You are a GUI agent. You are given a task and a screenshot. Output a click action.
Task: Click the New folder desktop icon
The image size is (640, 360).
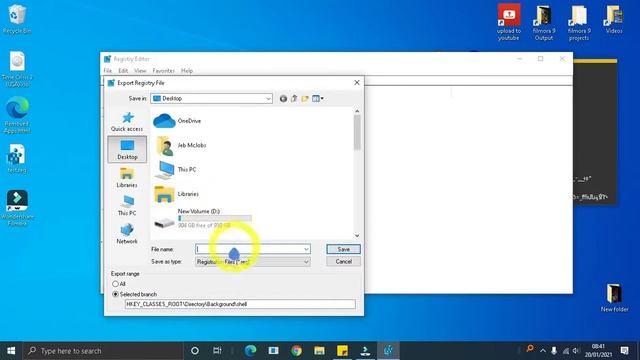pyautogui.click(x=614, y=298)
